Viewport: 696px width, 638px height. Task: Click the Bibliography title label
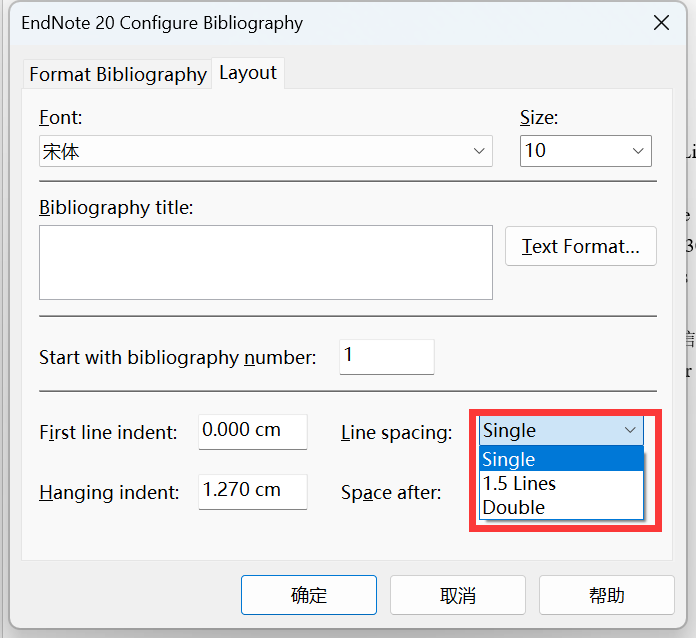coord(116,208)
